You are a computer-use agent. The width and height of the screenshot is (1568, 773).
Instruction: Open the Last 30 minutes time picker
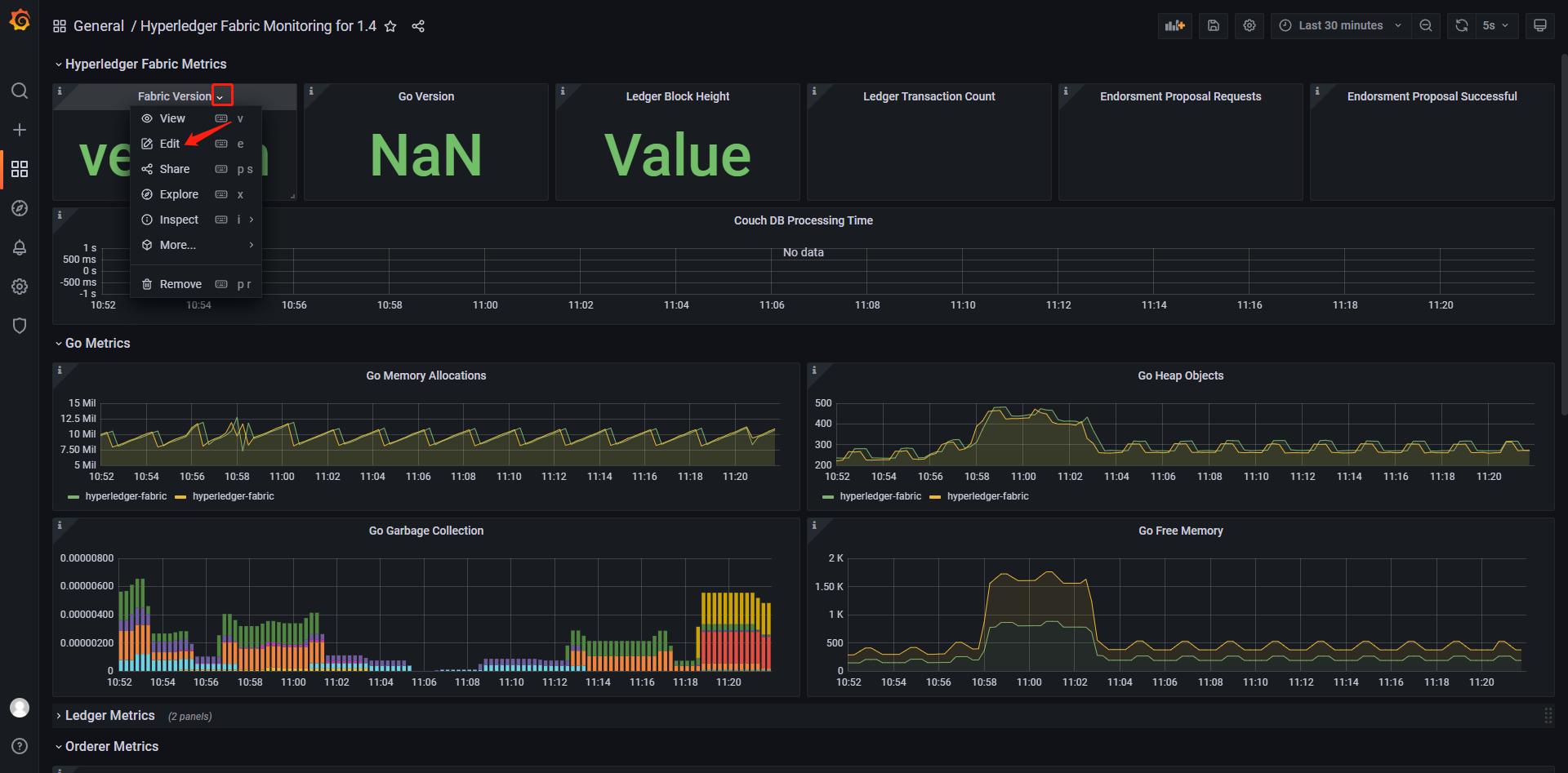pos(1341,25)
